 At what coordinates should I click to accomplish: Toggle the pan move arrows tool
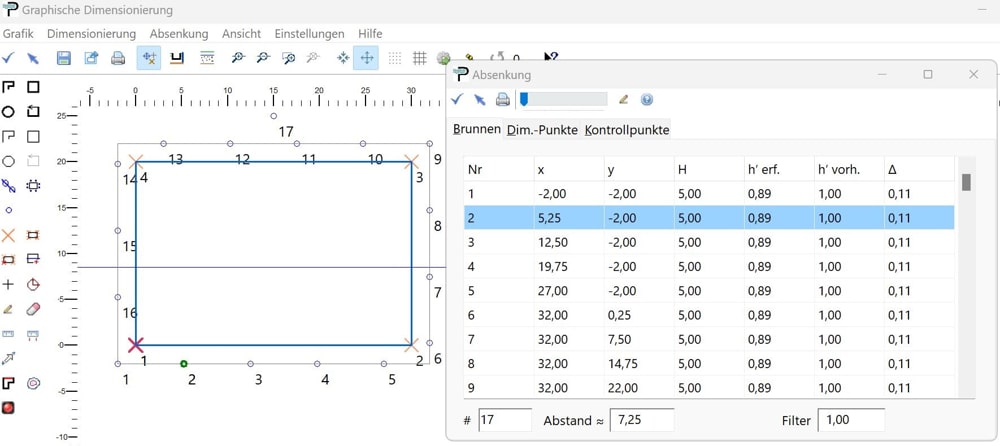(367, 58)
